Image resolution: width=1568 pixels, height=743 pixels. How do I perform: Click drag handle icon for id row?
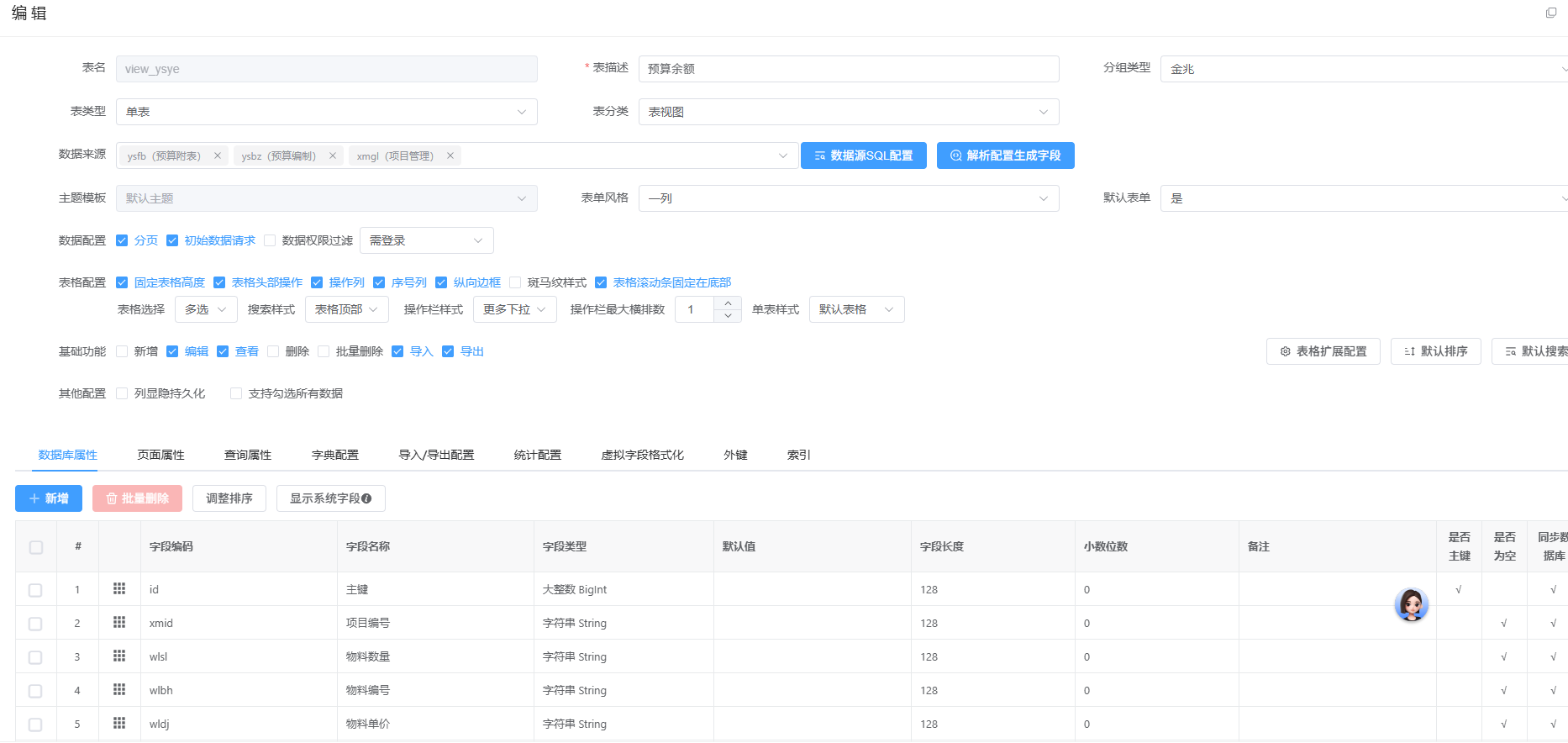119,589
